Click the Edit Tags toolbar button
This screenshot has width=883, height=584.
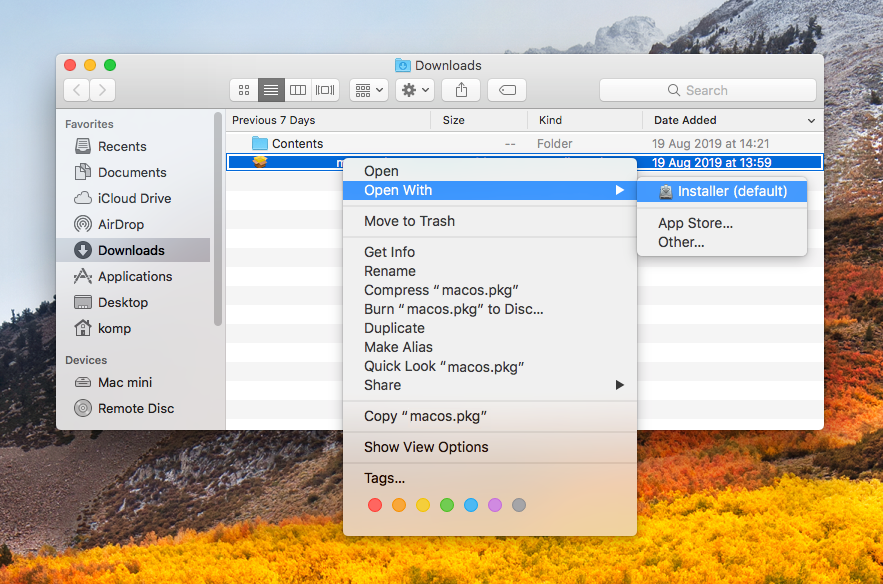click(507, 90)
